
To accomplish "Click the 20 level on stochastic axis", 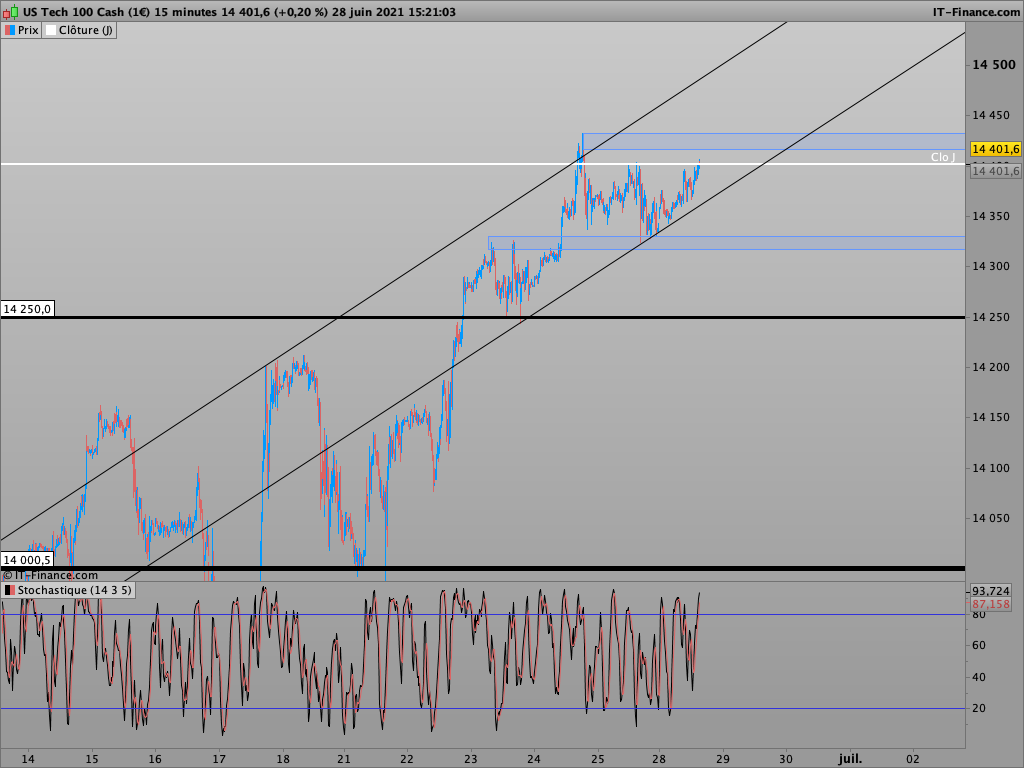I will (979, 709).
